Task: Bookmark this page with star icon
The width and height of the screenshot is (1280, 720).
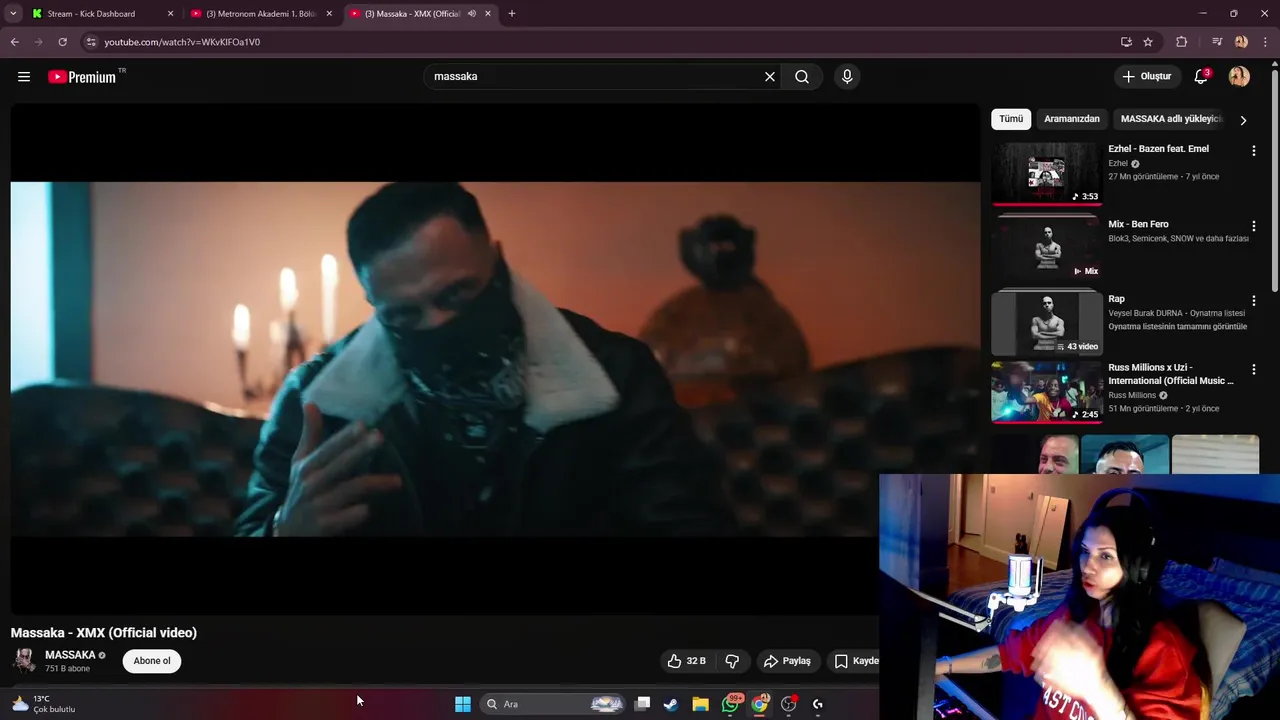Action: tap(1148, 42)
